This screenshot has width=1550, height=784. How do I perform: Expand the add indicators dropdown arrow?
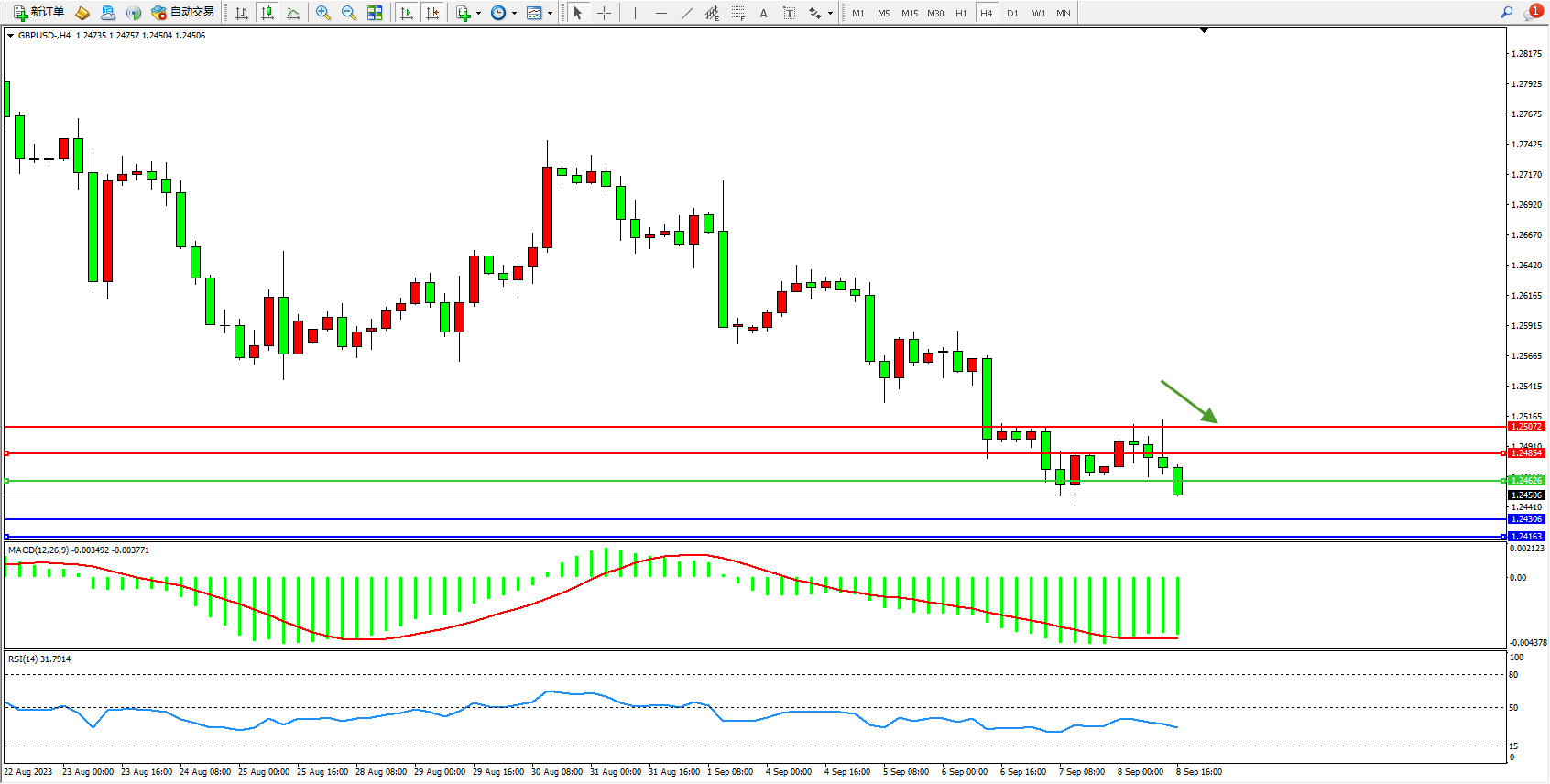tap(478, 13)
